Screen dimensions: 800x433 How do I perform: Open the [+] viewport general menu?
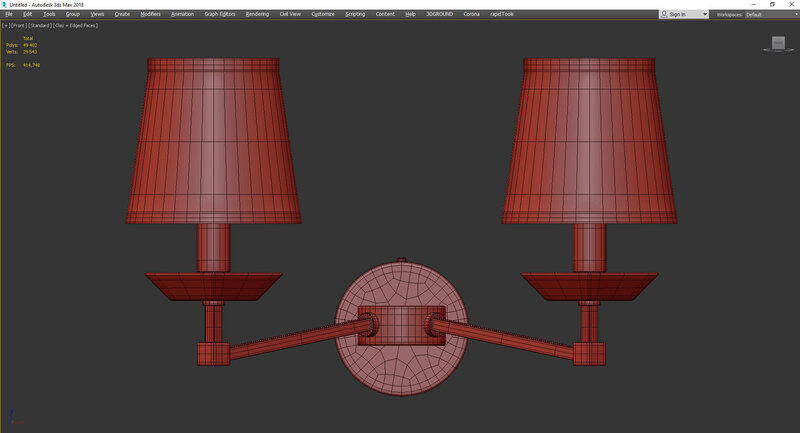[x=6, y=25]
